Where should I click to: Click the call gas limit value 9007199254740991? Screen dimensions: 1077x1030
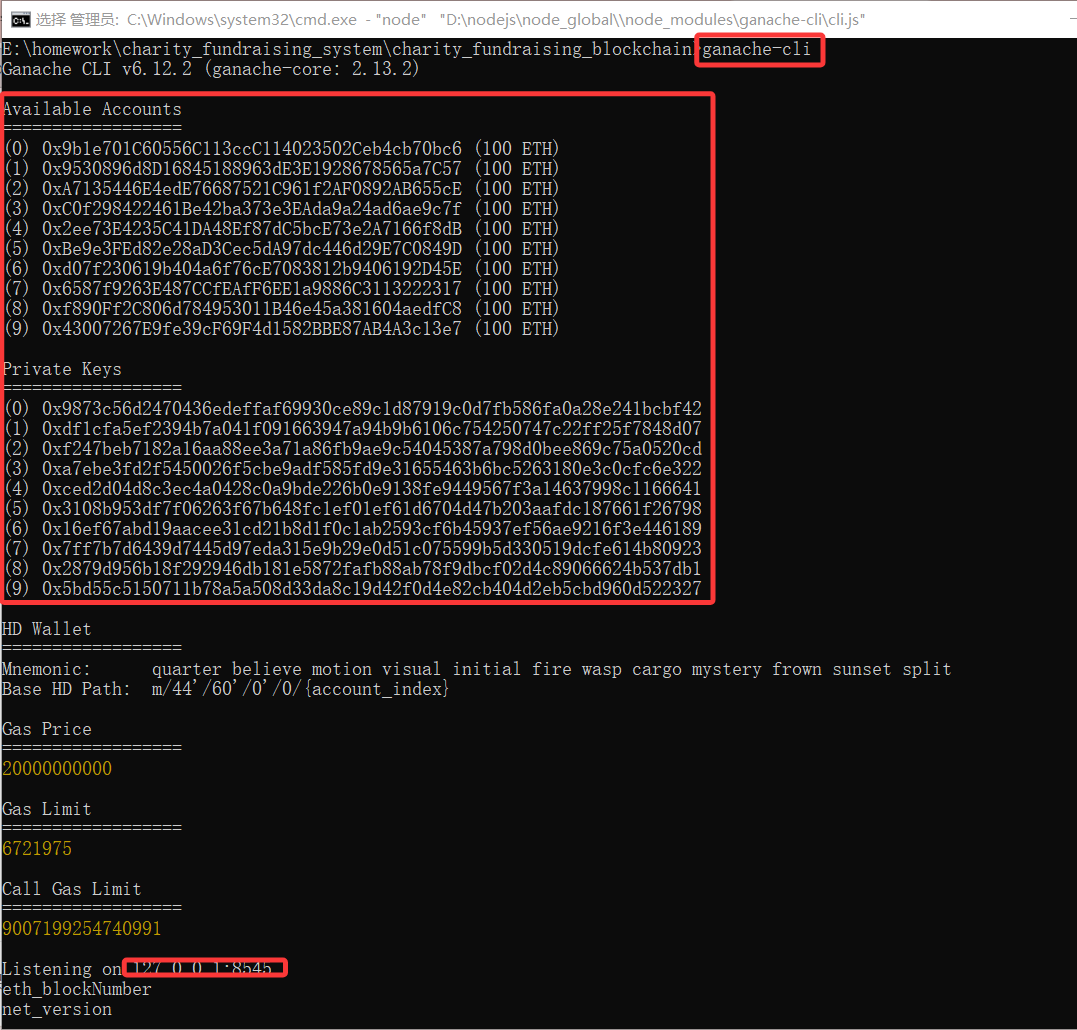82,929
